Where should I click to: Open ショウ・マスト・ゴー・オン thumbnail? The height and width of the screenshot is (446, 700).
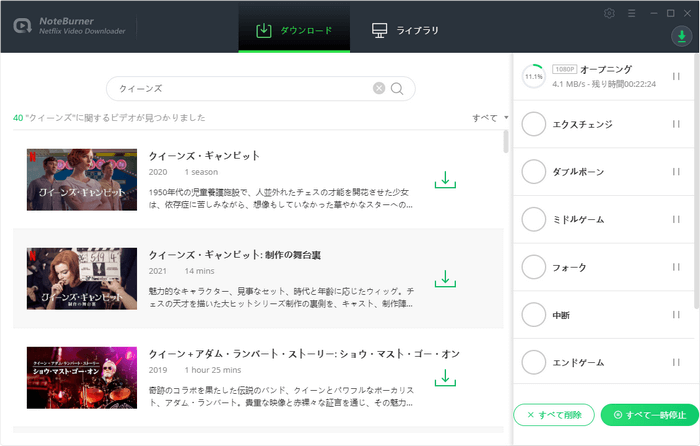click(82, 378)
